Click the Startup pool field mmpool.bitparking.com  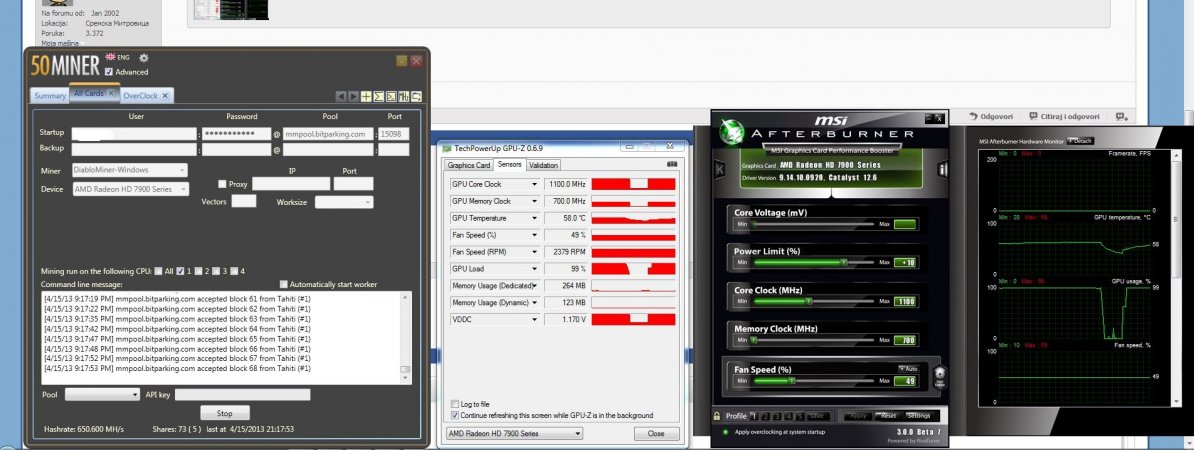pyautogui.click(x=329, y=134)
